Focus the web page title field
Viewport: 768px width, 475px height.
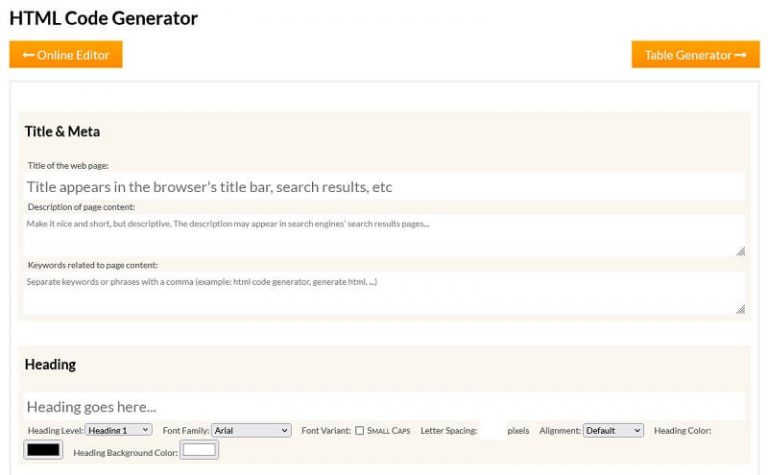point(384,186)
